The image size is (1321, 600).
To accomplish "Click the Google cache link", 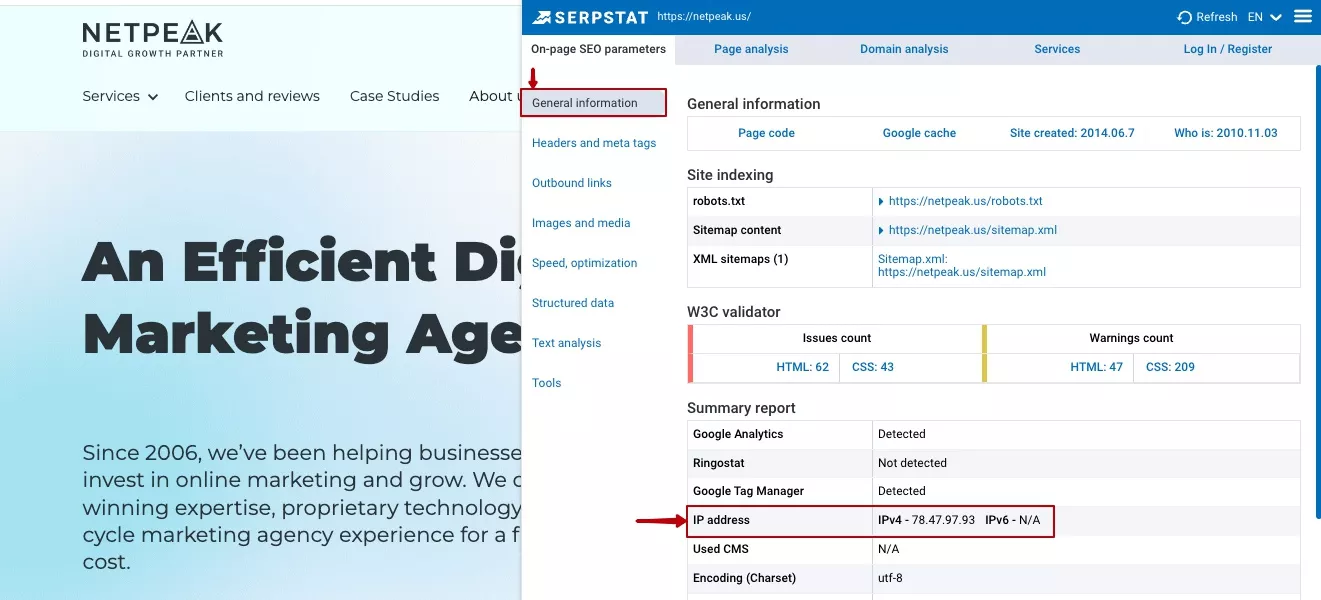I will pos(919,133).
